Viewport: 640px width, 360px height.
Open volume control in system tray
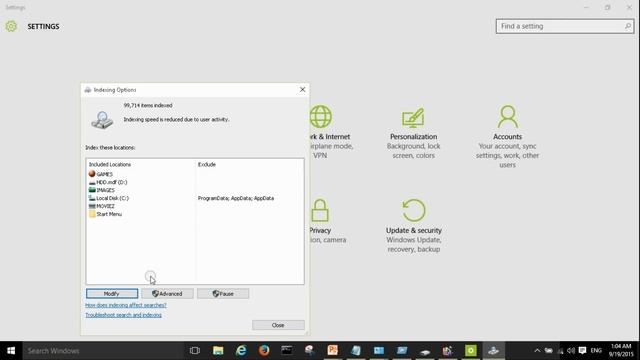click(x=571, y=351)
